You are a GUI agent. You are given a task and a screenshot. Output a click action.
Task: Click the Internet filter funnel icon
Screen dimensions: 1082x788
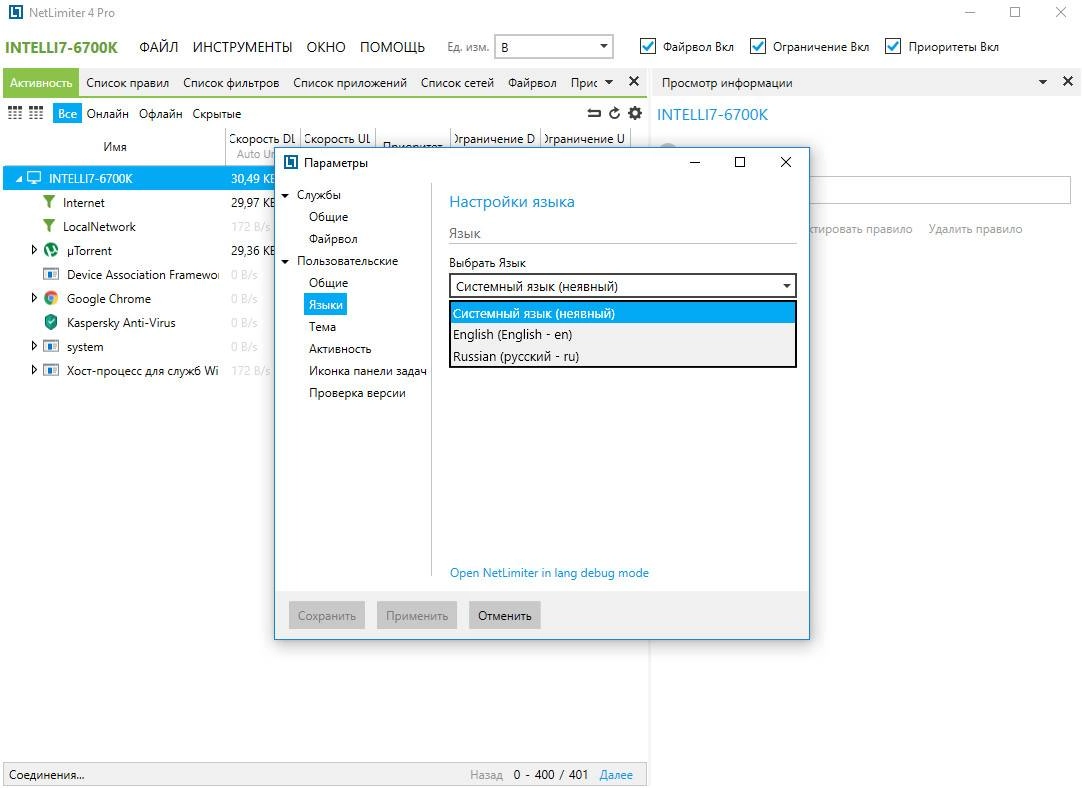[49, 201]
